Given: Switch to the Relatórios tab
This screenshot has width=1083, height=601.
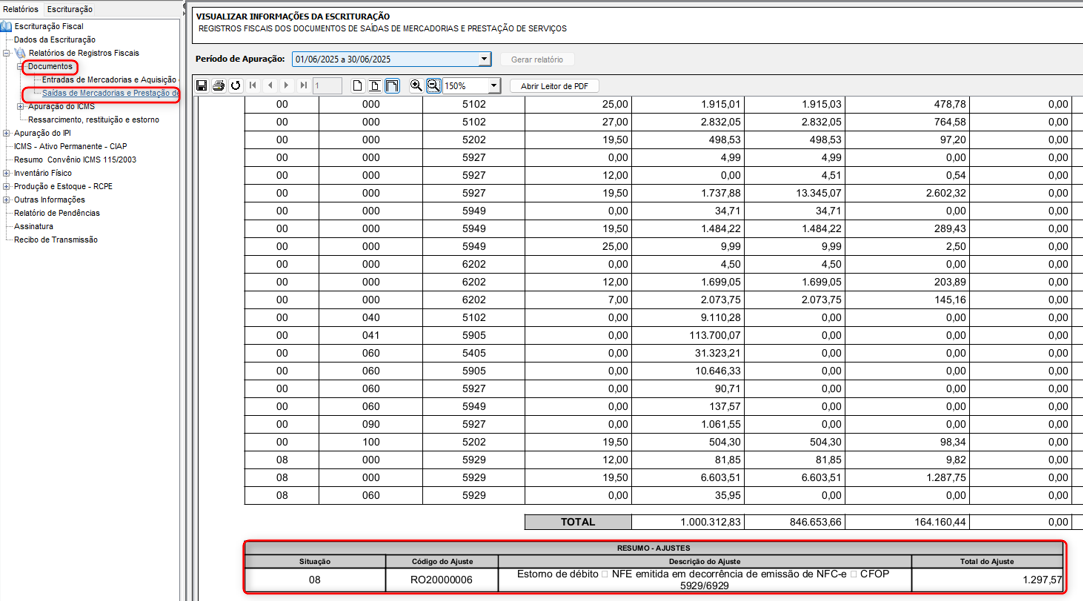Looking at the screenshot, I should point(20,9).
